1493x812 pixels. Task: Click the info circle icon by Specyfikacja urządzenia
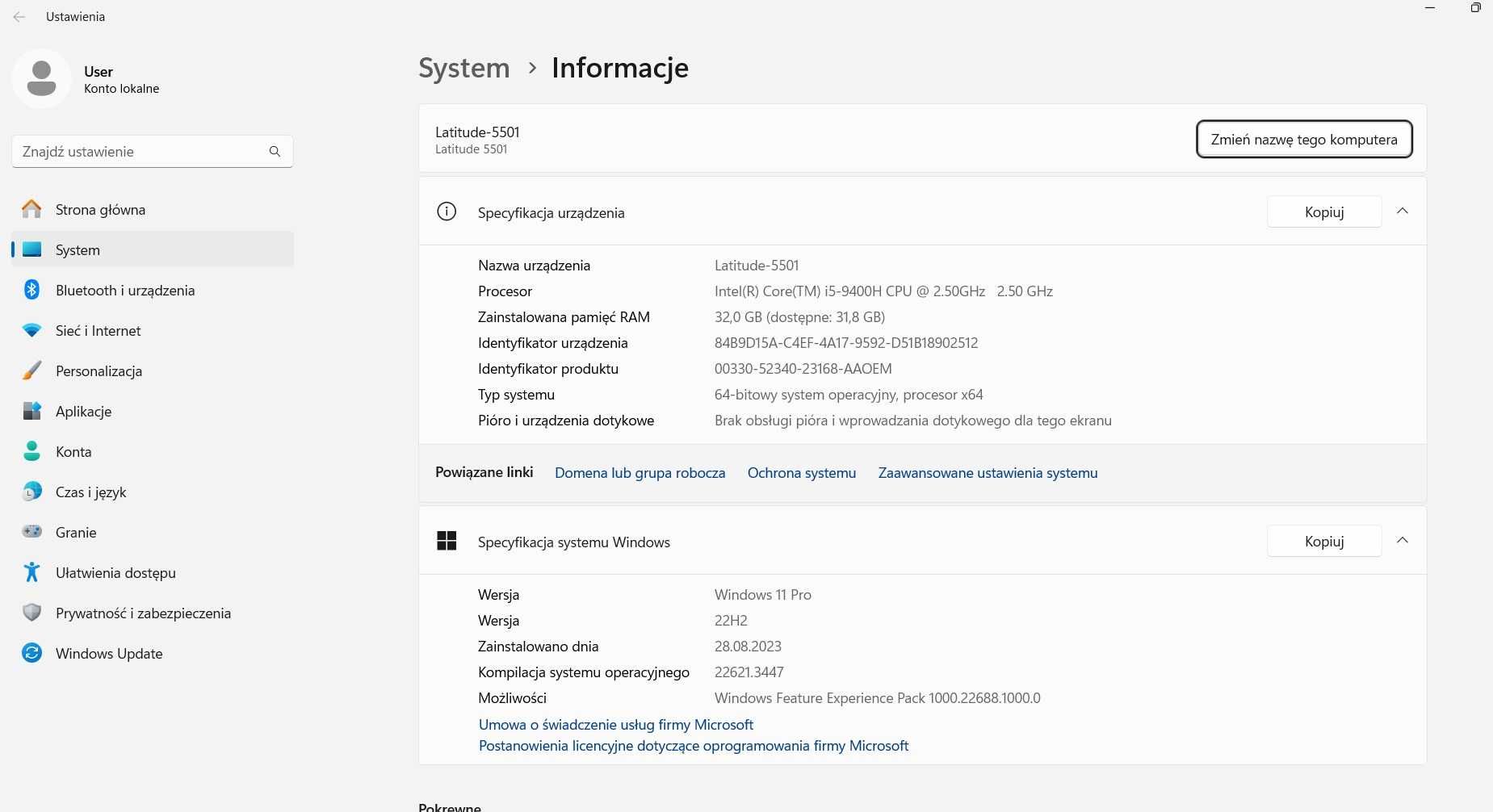click(x=447, y=211)
